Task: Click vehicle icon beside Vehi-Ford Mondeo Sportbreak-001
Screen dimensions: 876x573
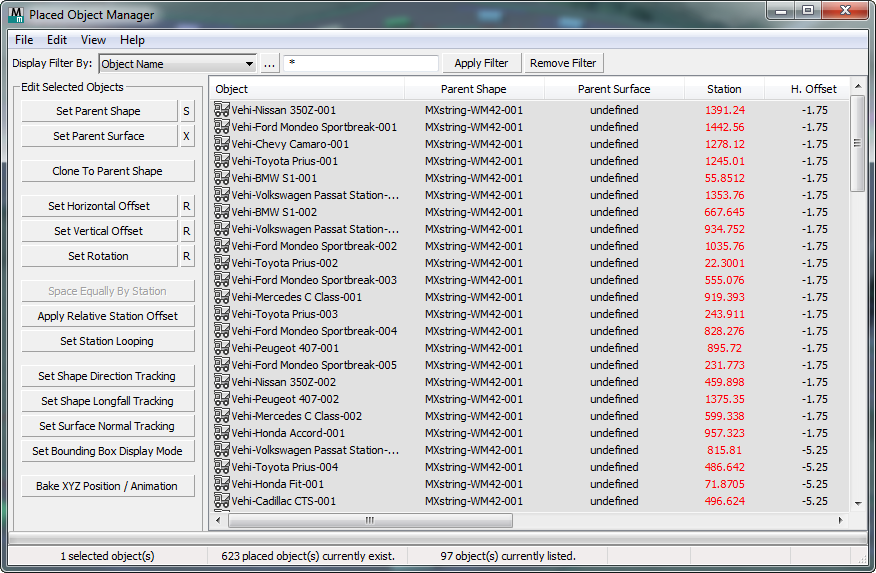Action: coord(222,127)
